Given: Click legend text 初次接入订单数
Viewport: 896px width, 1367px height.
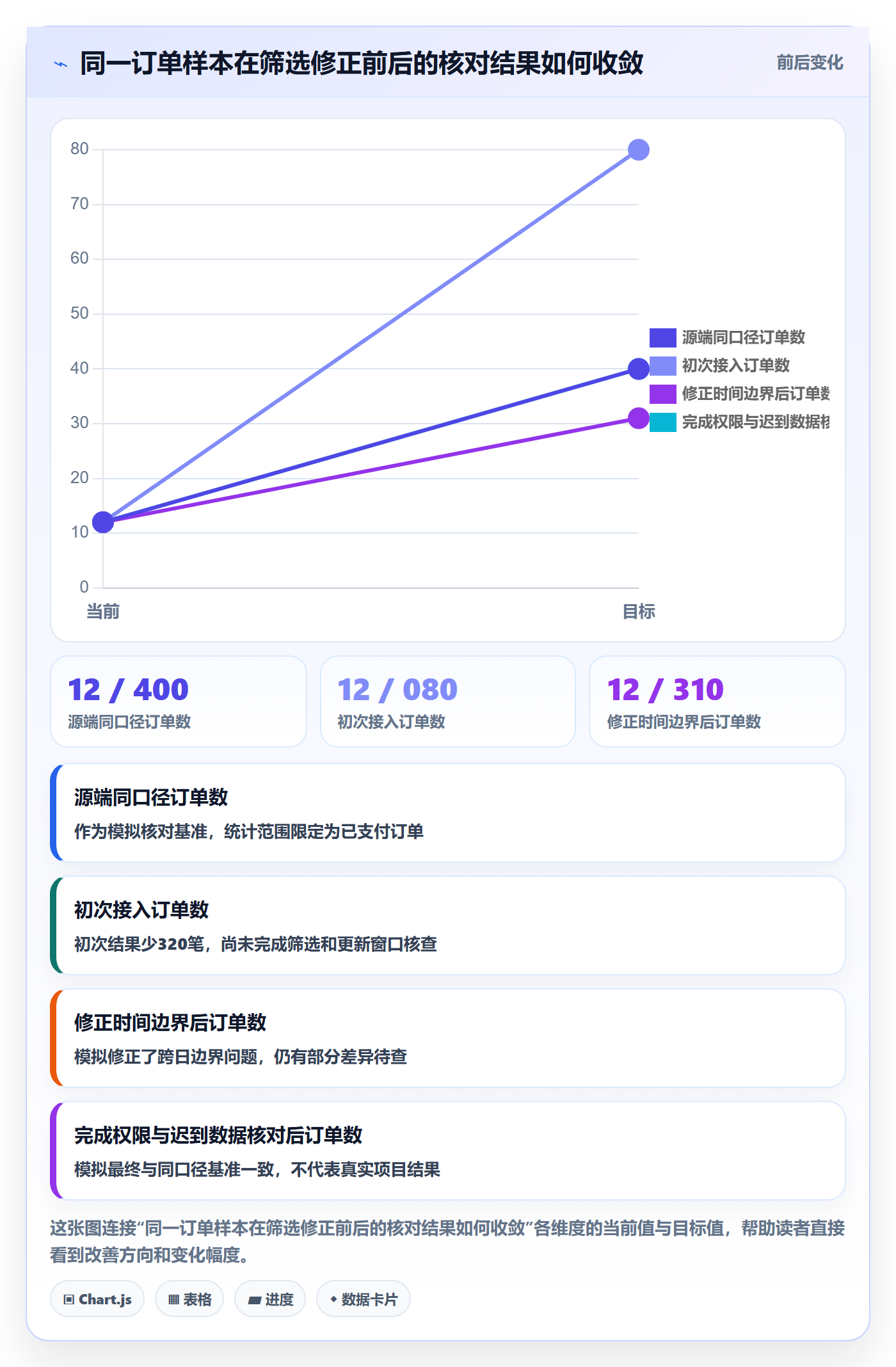Looking at the screenshot, I should click(x=735, y=365).
